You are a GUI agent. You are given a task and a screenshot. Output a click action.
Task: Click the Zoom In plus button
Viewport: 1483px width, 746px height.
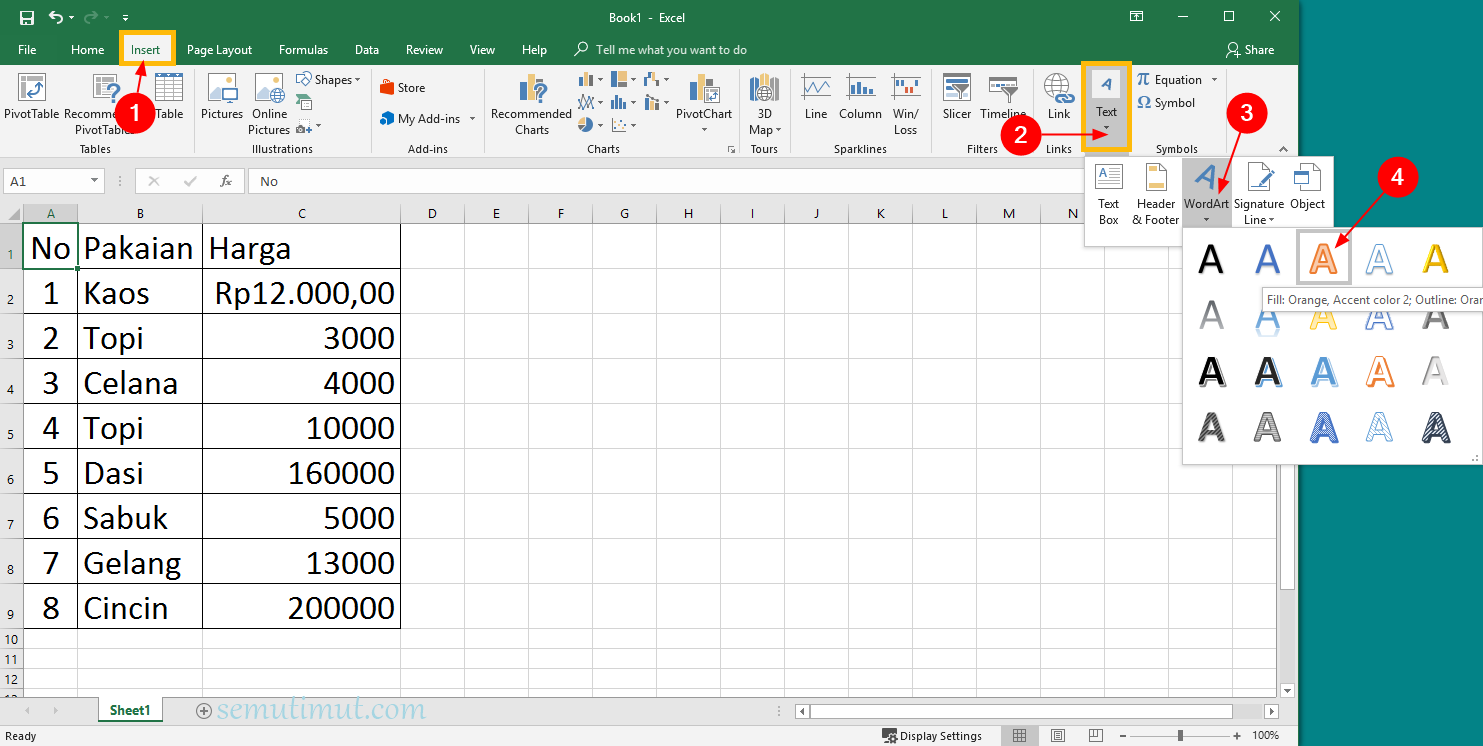pos(1236,736)
